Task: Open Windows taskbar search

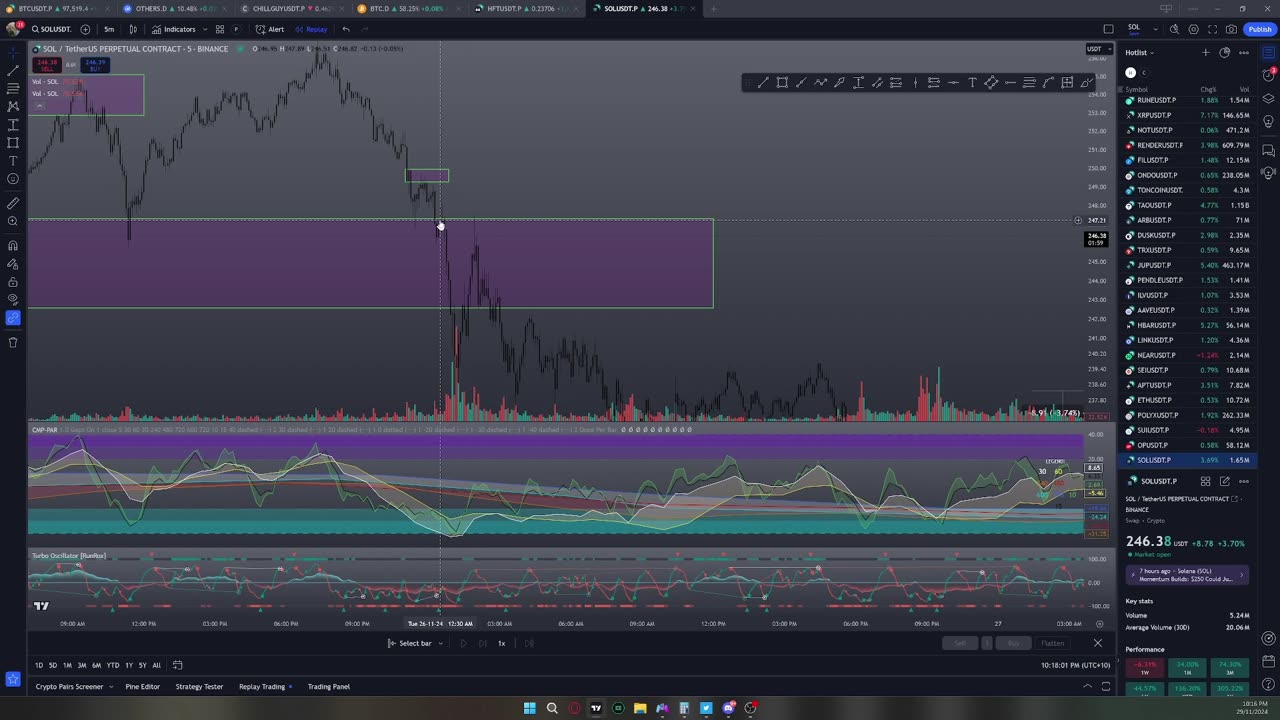Action: point(552,709)
